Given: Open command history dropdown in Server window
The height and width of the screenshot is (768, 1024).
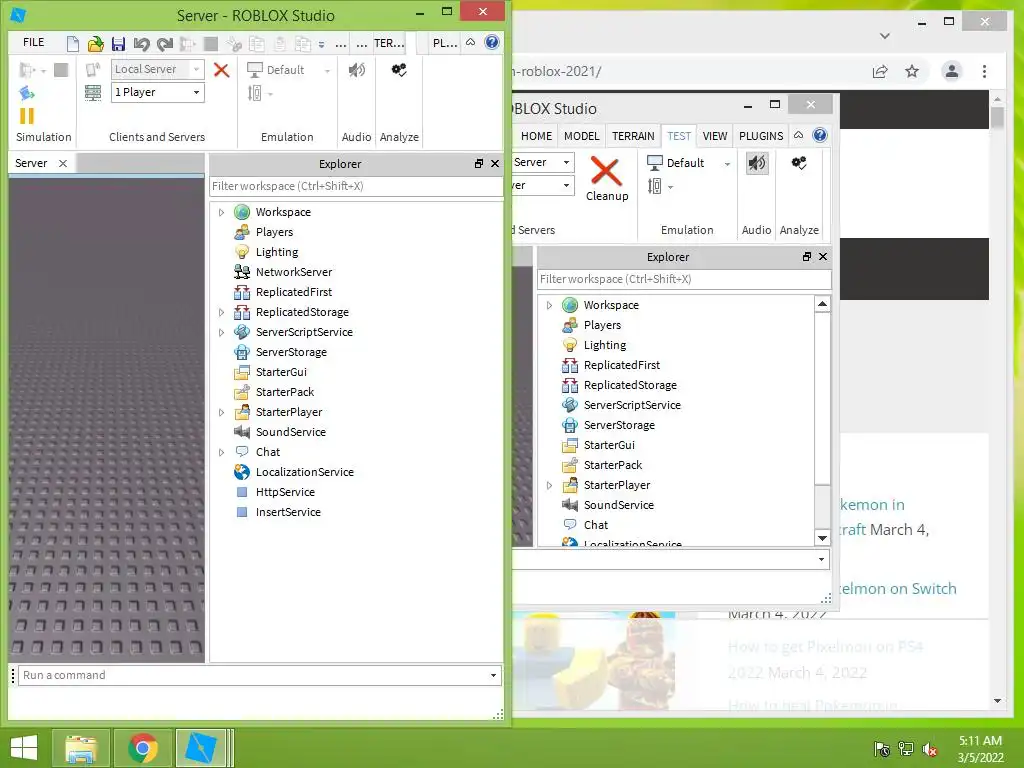Looking at the screenshot, I should tap(494, 675).
